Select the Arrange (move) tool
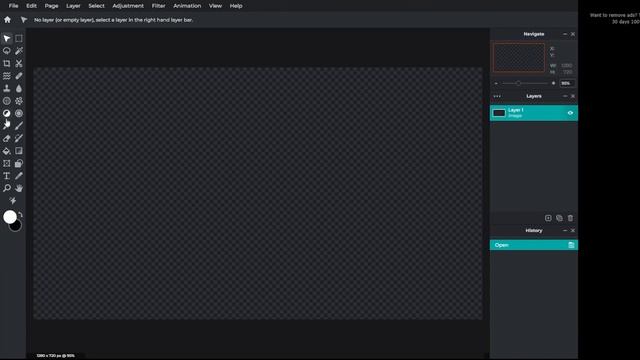The width and height of the screenshot is (640, 360). coord(7,38)
